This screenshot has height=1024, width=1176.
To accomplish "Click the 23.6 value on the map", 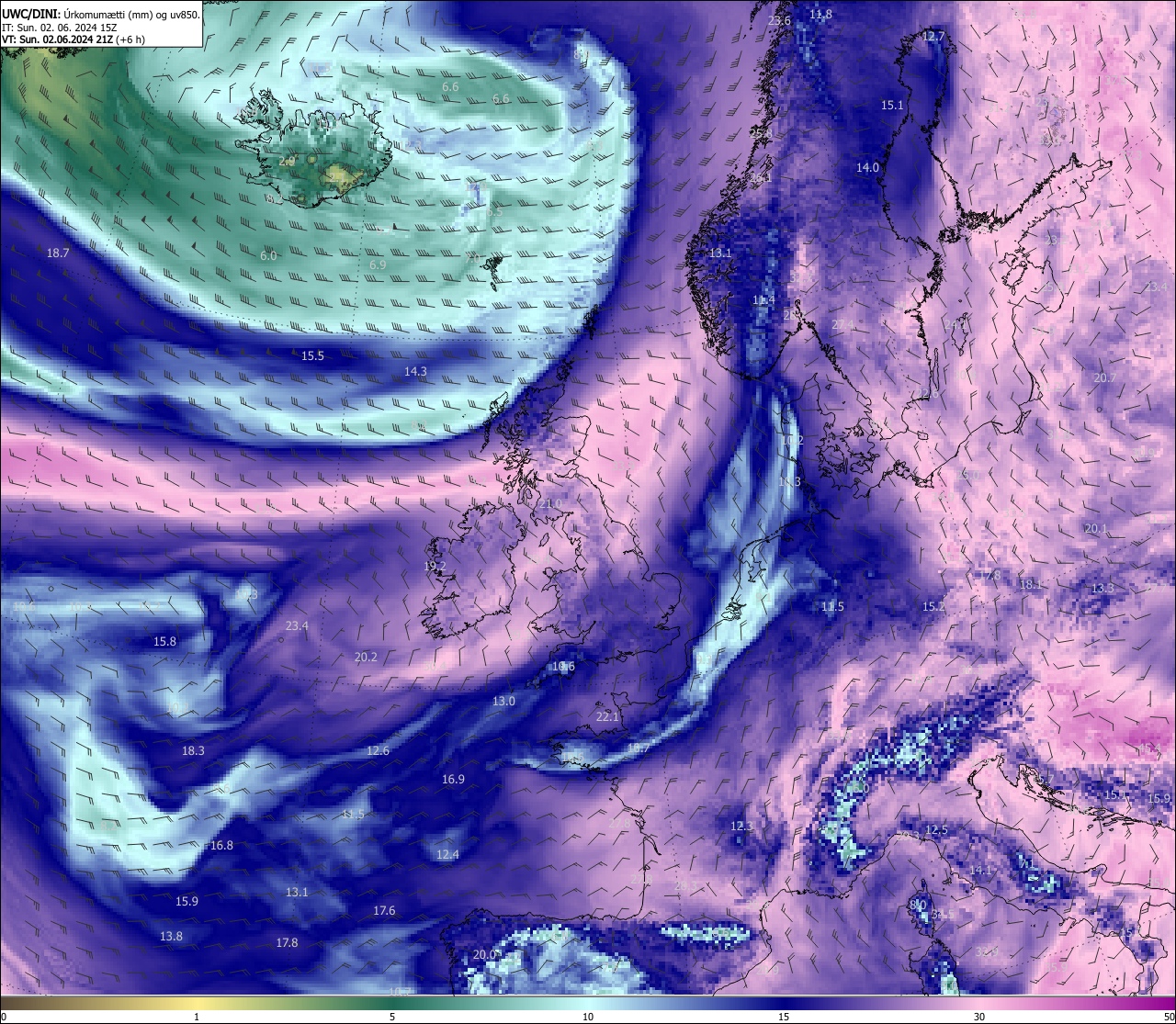I will 779,20.
